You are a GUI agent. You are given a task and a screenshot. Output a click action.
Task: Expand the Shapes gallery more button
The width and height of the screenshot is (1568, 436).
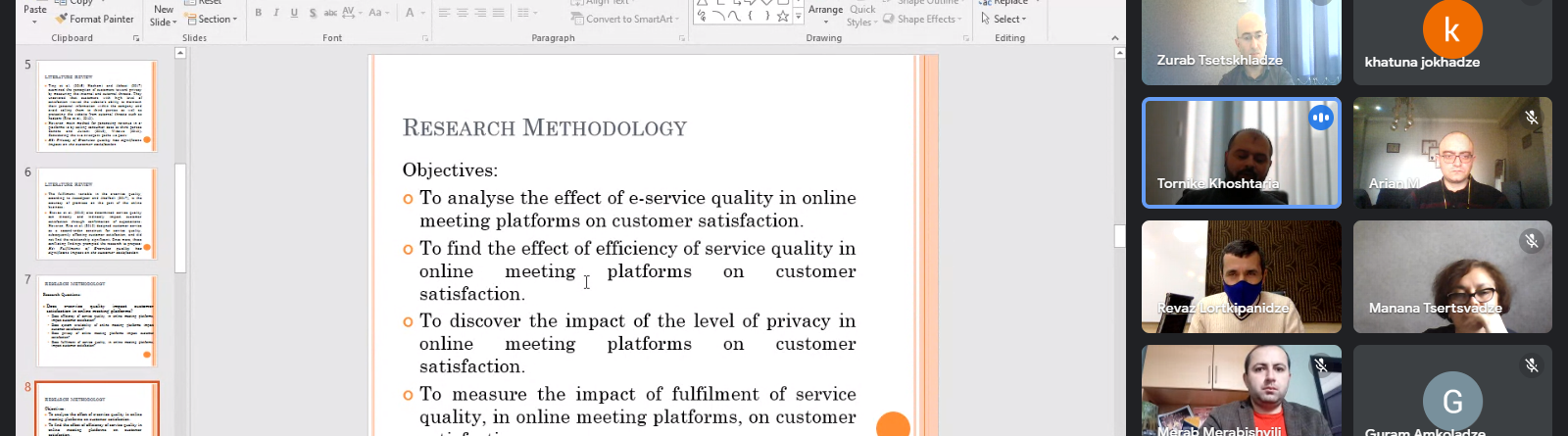pos(798,18)
